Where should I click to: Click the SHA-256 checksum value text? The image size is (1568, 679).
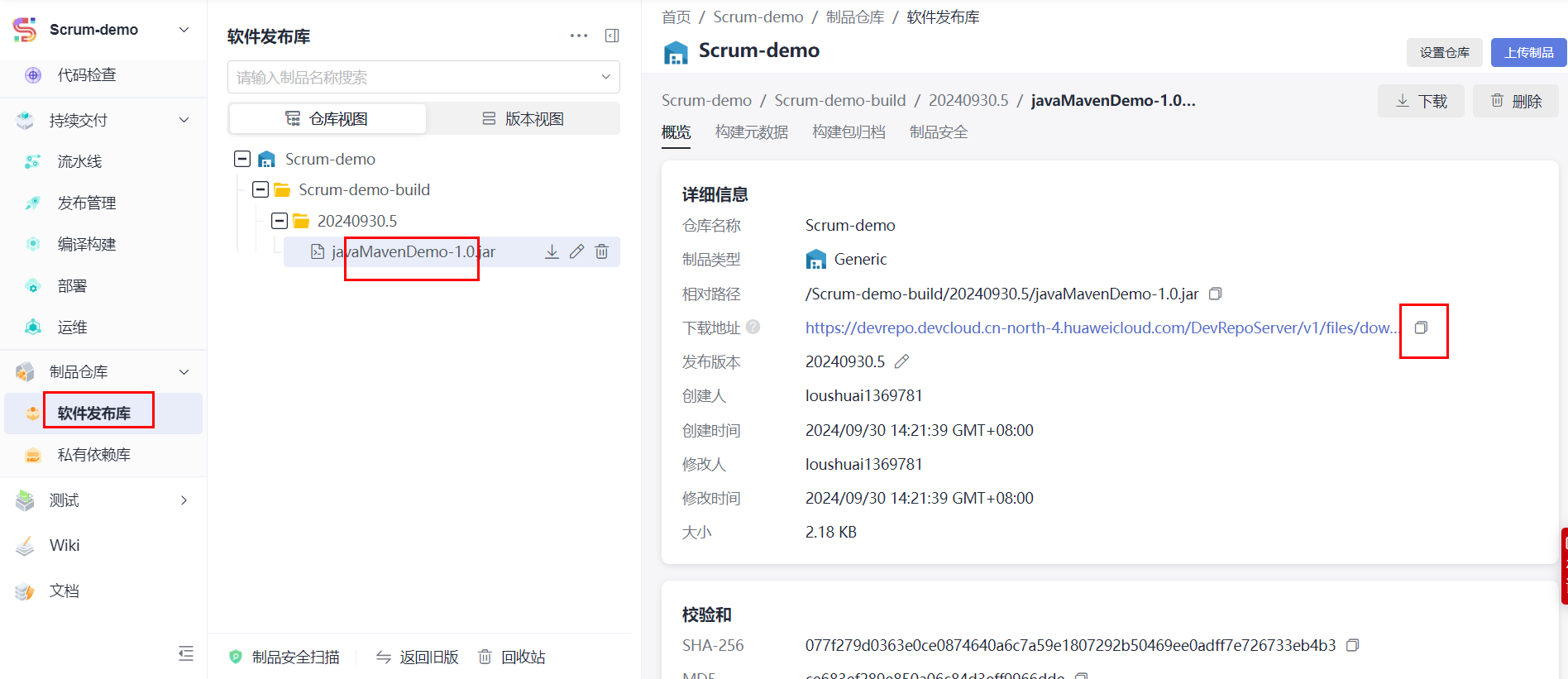[x=1070, y=645]
